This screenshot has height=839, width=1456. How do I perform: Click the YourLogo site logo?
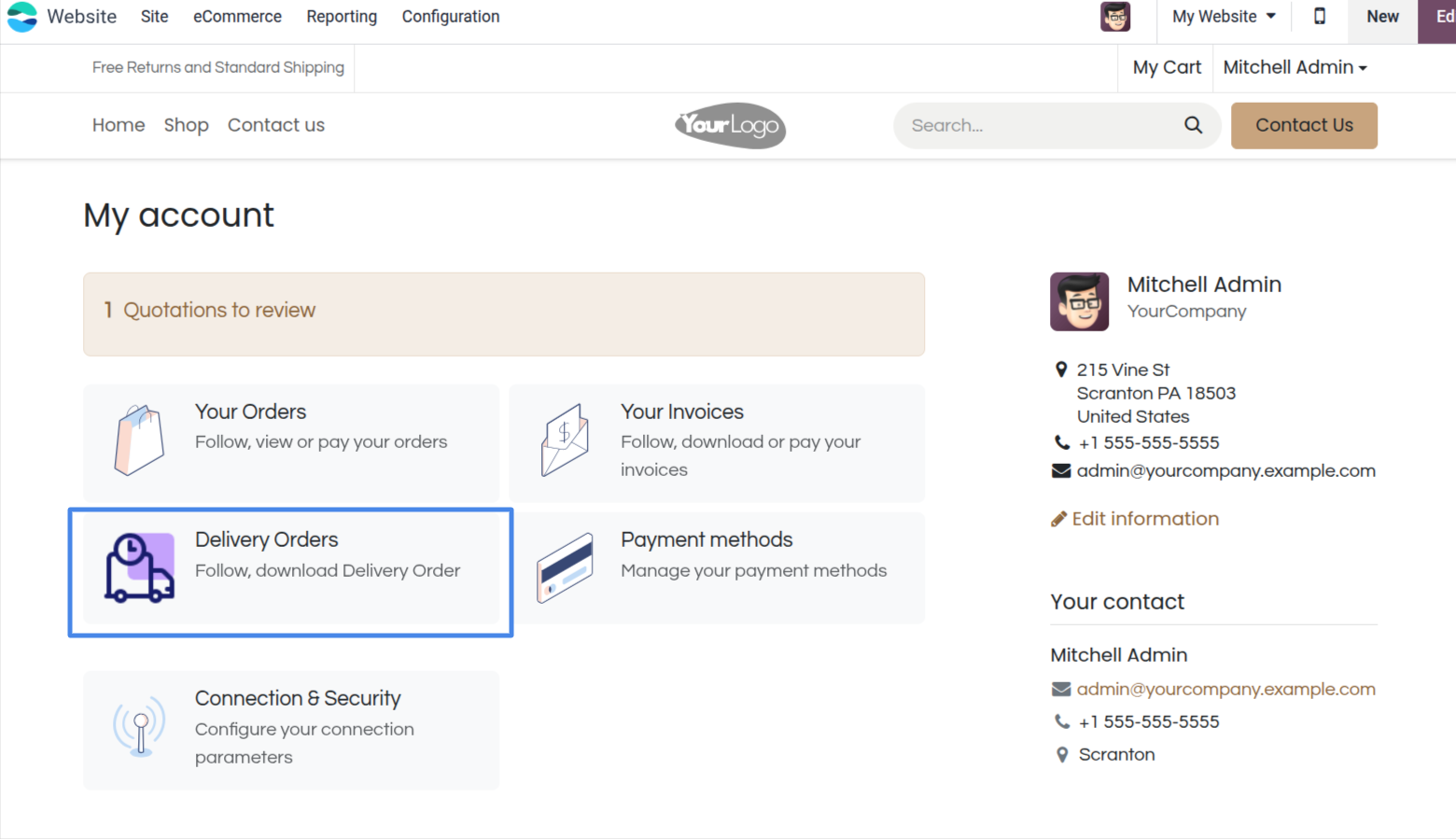(x=730, y=125)
